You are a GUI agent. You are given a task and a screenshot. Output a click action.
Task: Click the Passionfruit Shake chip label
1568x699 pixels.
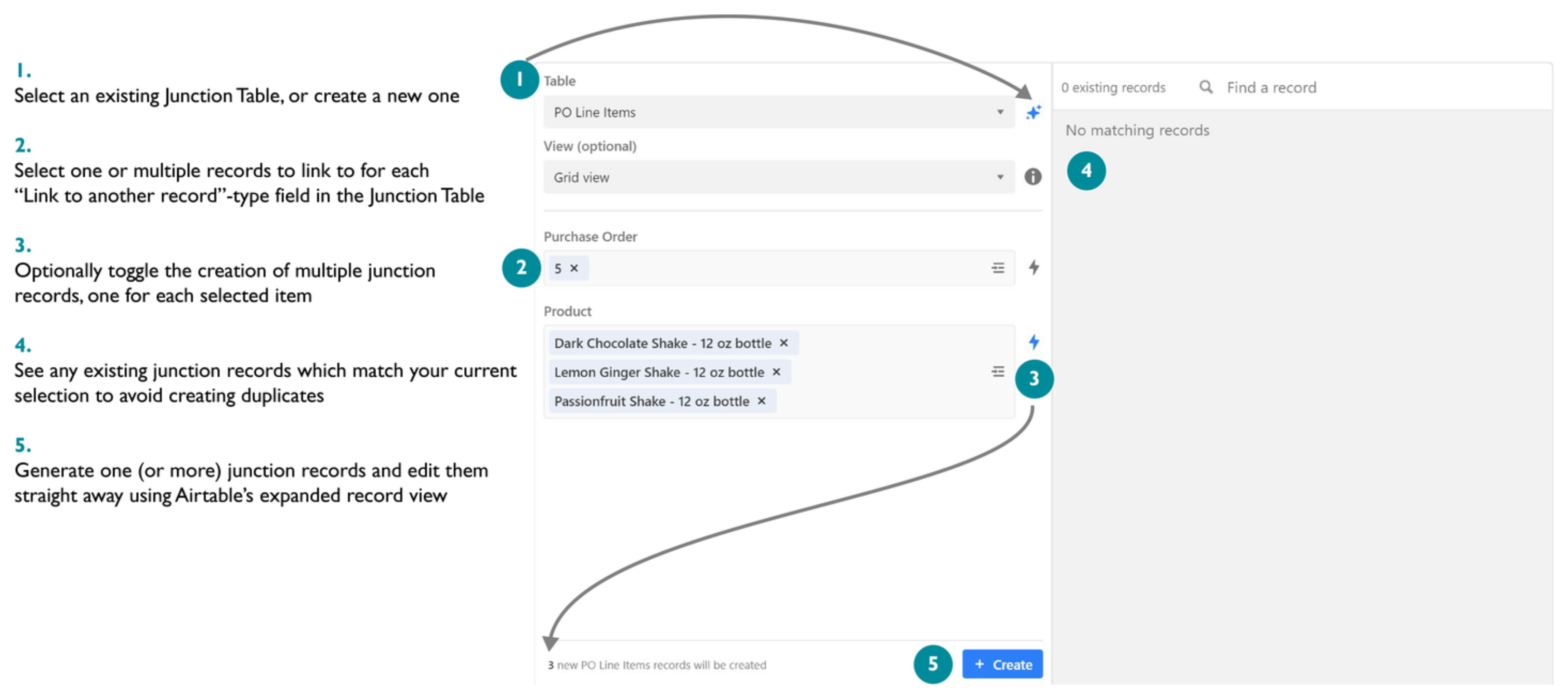point(651,402)
